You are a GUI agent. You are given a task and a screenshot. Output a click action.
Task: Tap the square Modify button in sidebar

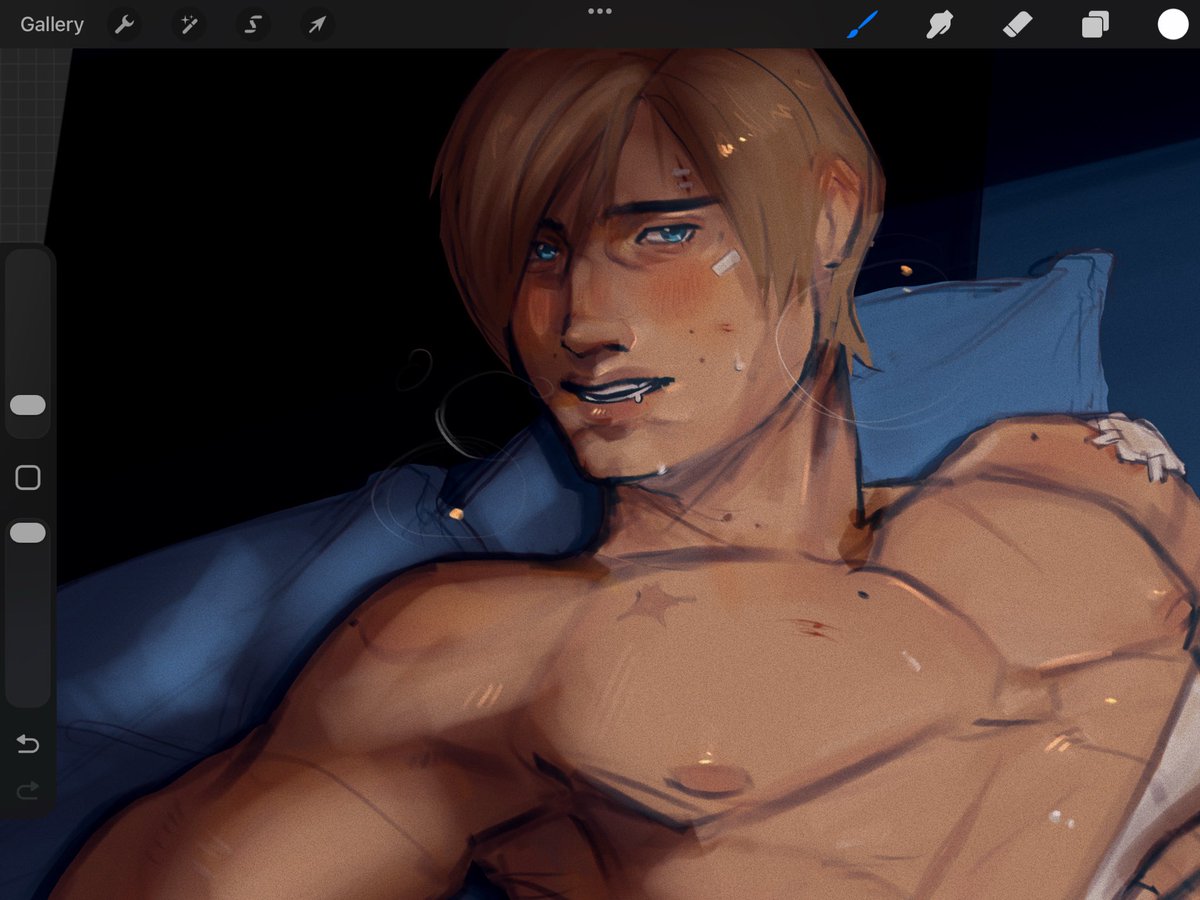(x=28, y=478)
